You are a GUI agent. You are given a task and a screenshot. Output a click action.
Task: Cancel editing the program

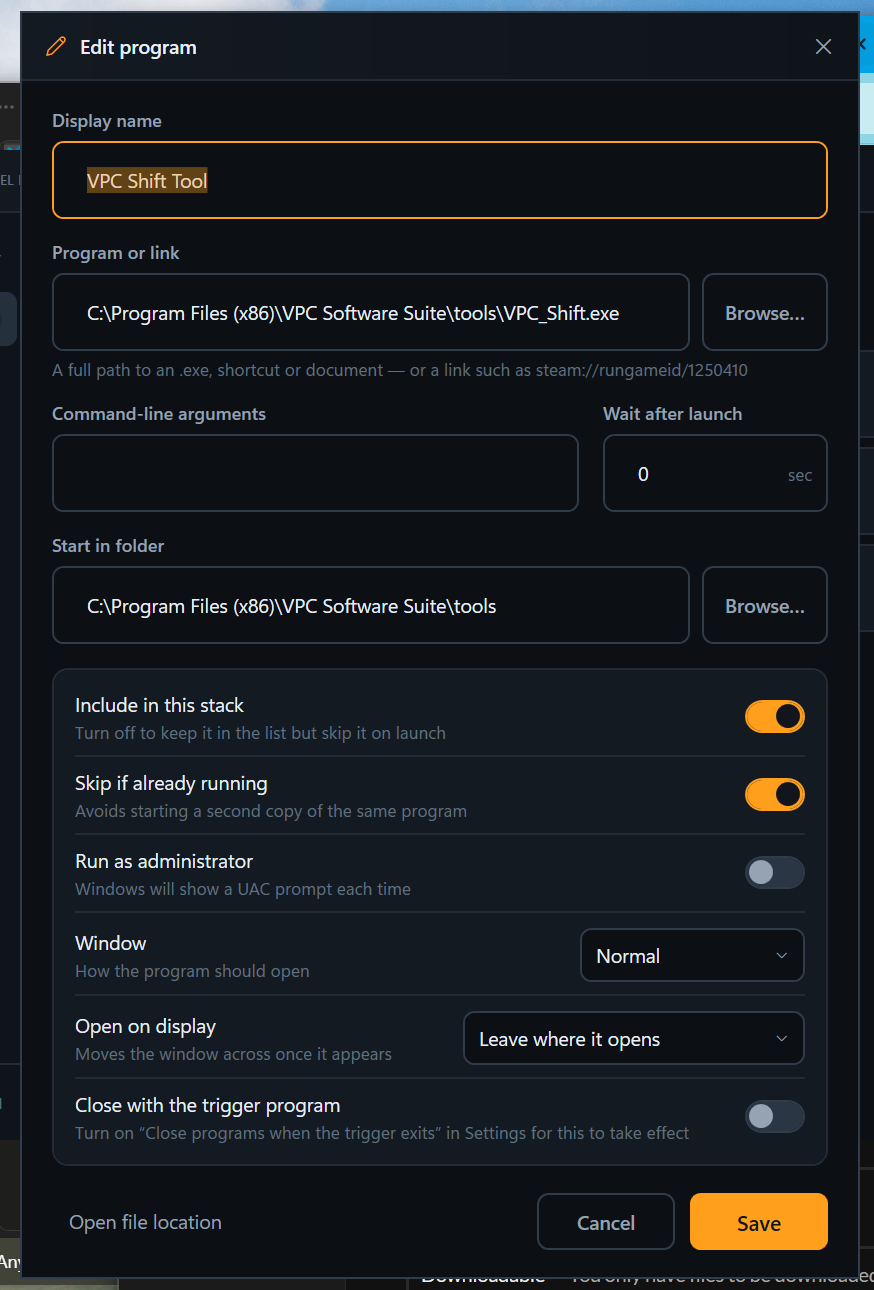(x=606, y=1222)
